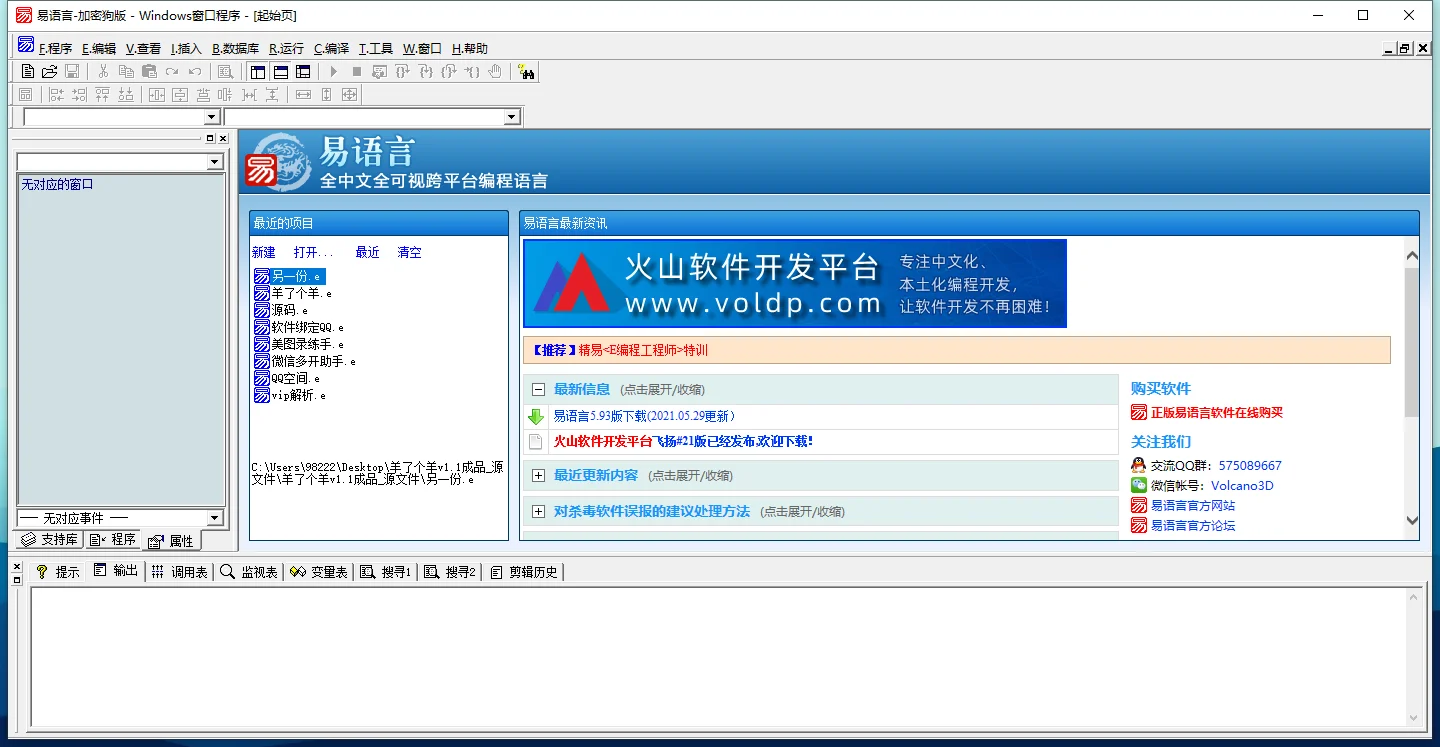Image resolution: width=1440 pixels, height=747 pixels.
Task: Open the 无对应事件 dropdown at panel bottom
Action: click(x=215, y=517)
